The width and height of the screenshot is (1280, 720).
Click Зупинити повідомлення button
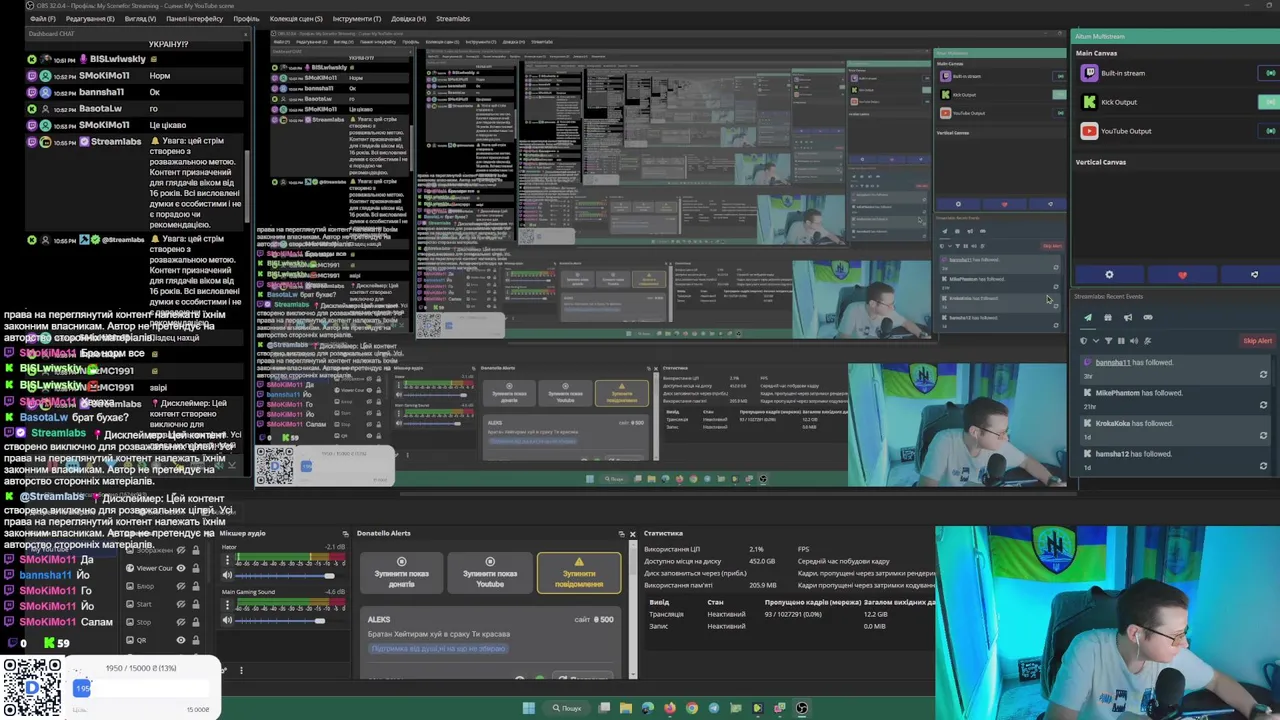(578, 572)
